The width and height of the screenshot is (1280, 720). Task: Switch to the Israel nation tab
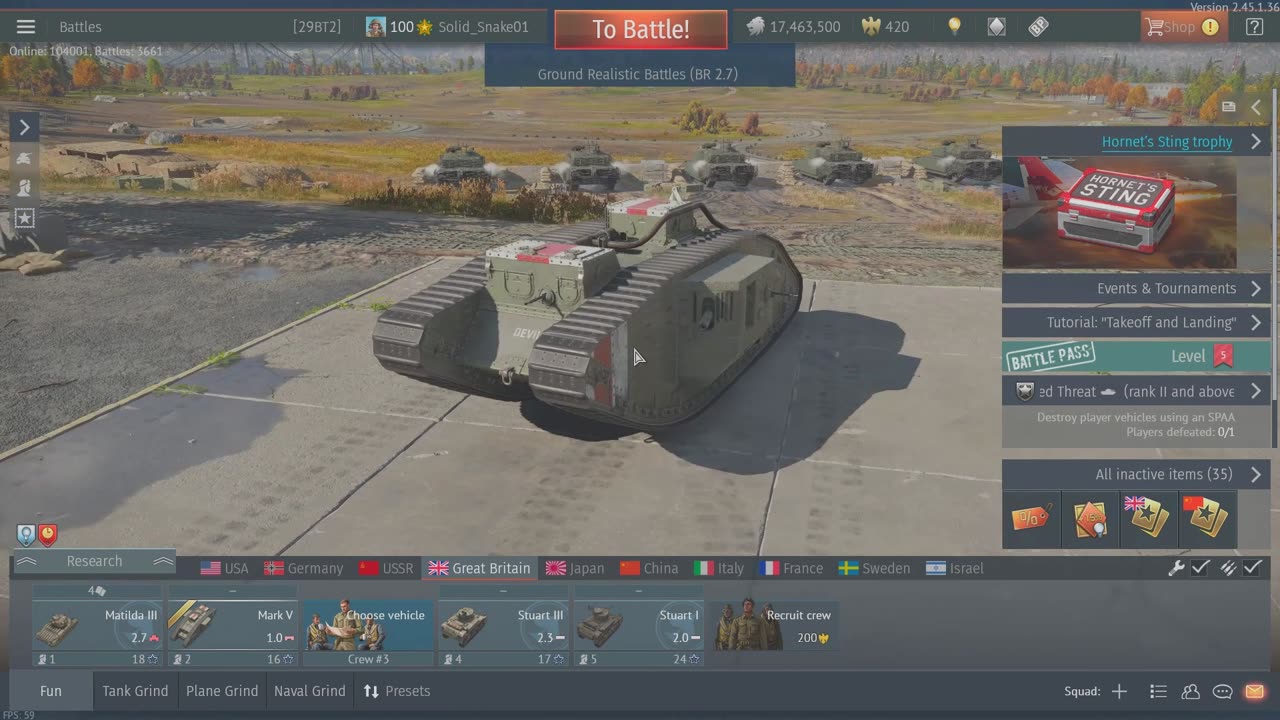(955, 568)
